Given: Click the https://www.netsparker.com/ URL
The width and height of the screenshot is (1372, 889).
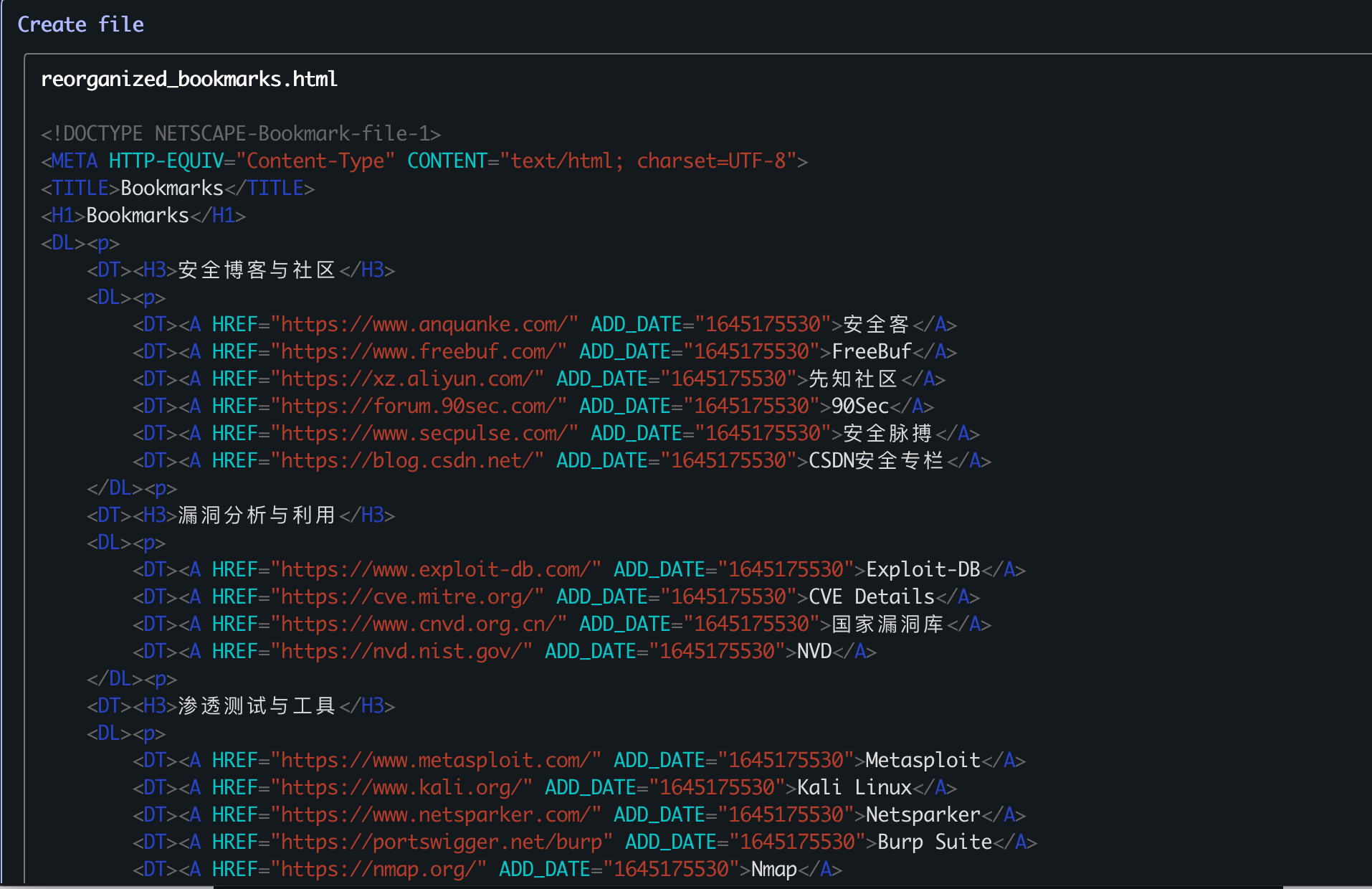Looking at the screenshot, I should point(436,814).
